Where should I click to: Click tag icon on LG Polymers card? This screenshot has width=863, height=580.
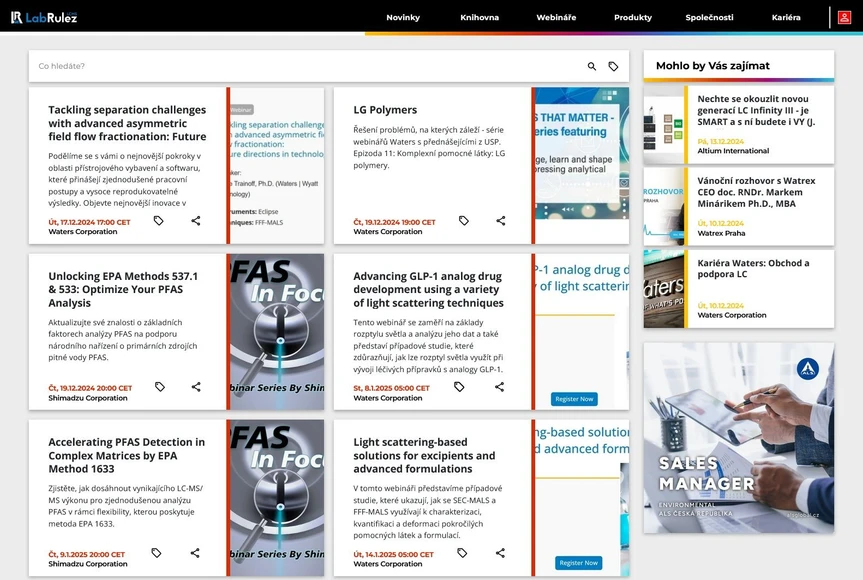(x=464, y=221)
